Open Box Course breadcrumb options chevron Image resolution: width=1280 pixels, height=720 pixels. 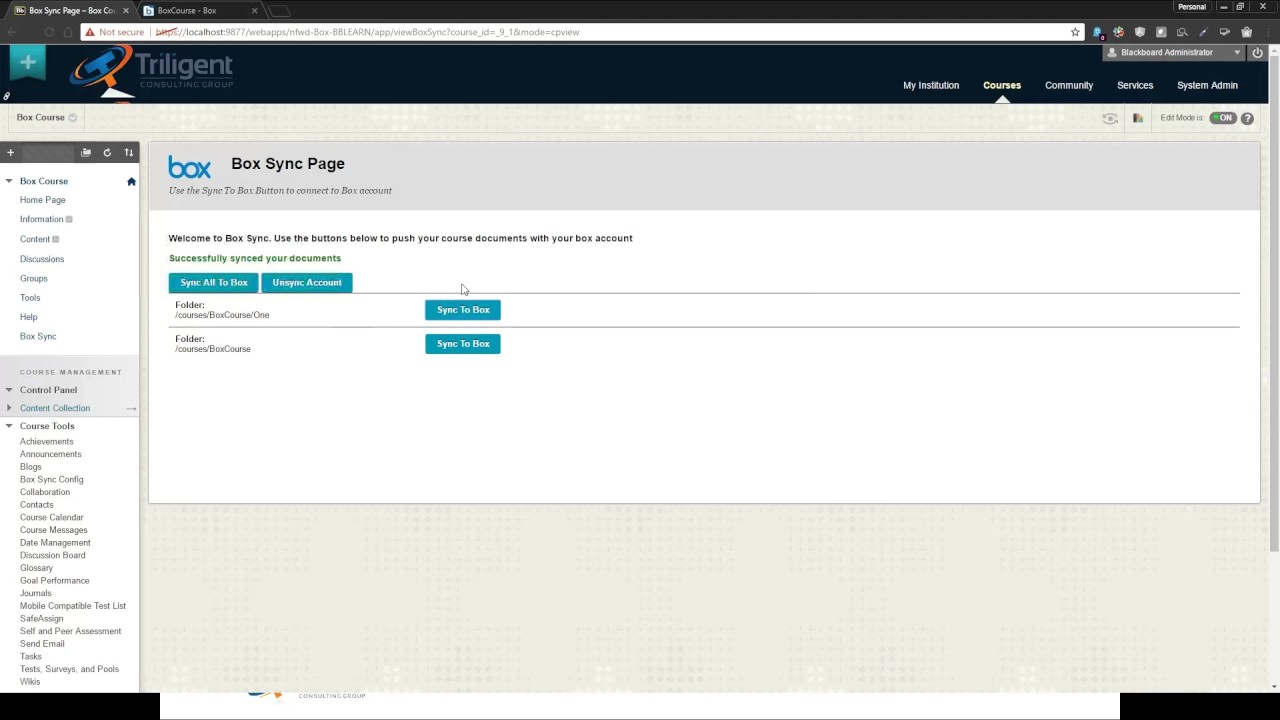(x=73, y=118)
